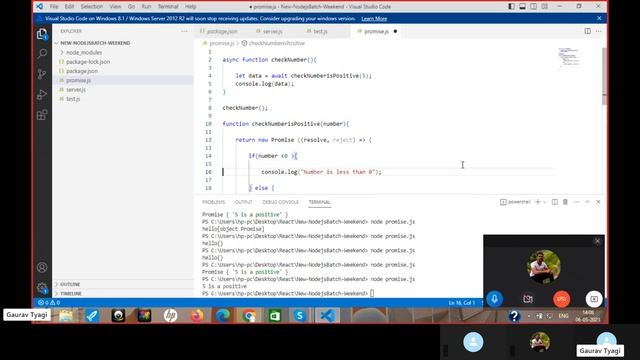Click the Visual Studio Code taskbar icon
Screen dimensions: 640x360
tap(327, 316)
